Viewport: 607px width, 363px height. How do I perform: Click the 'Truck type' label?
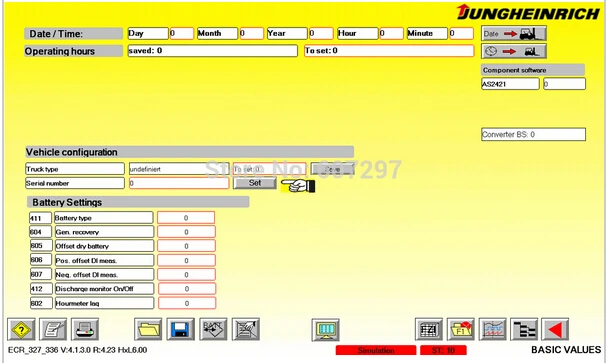[x=75, y=169]
